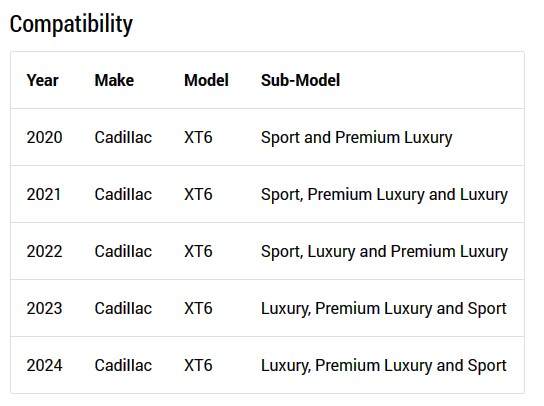Image resolution: width=544 pixels, height=406 pixels.
Task: Click the 2020 year cell
Action: [44, 137]
